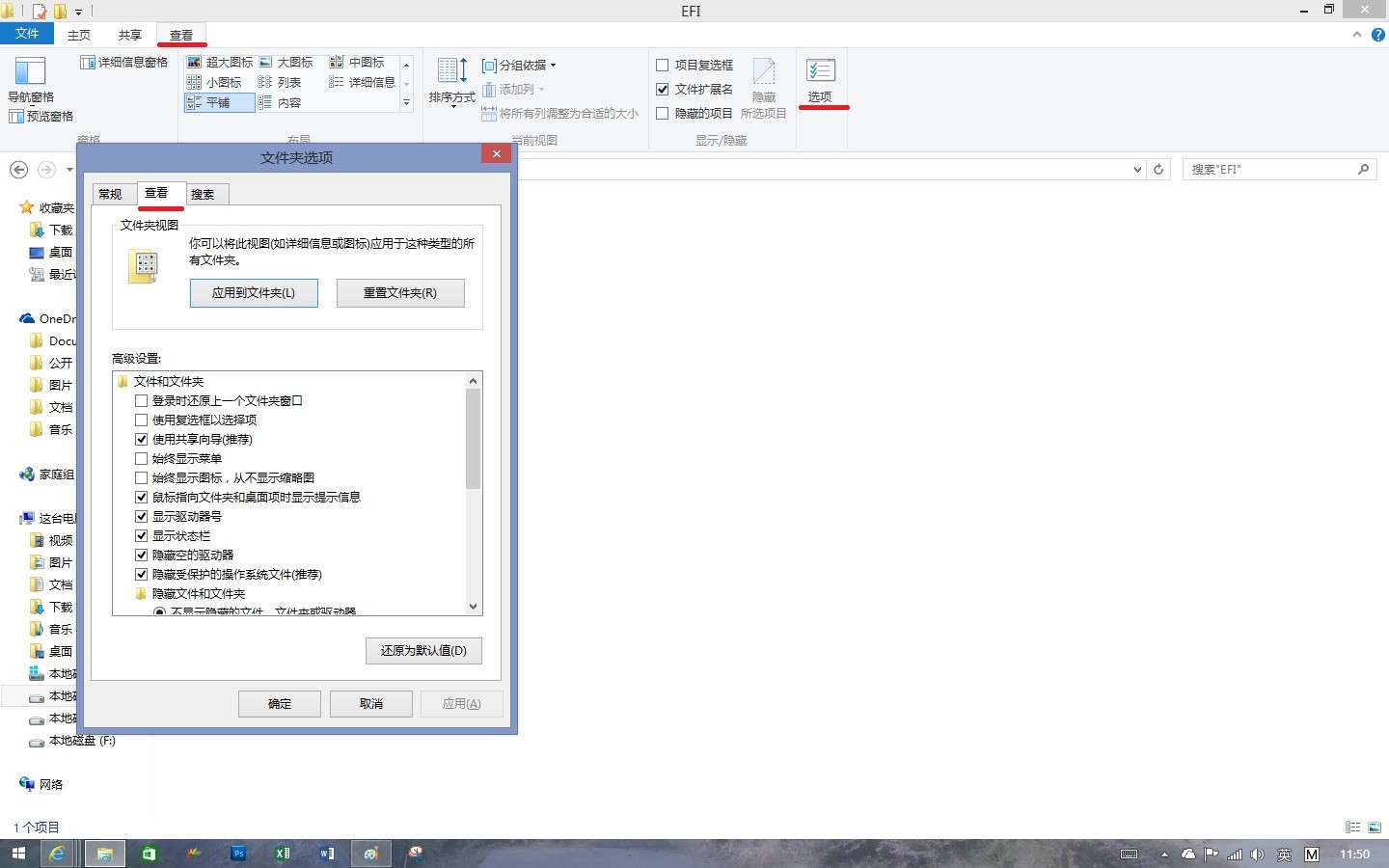Open Word from taskbar
This screenshot has height=868, width=1389.
click(327, 854)
